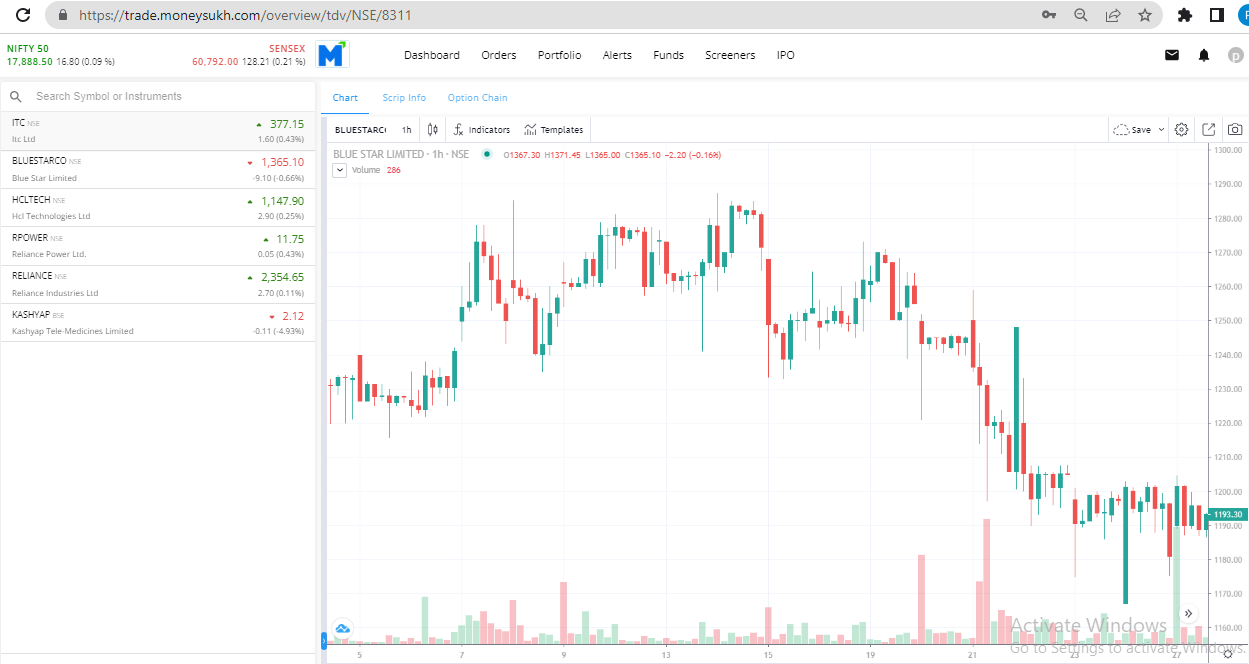
Task: Click the blue cloud logo on the chart
Action: (342, 628)
